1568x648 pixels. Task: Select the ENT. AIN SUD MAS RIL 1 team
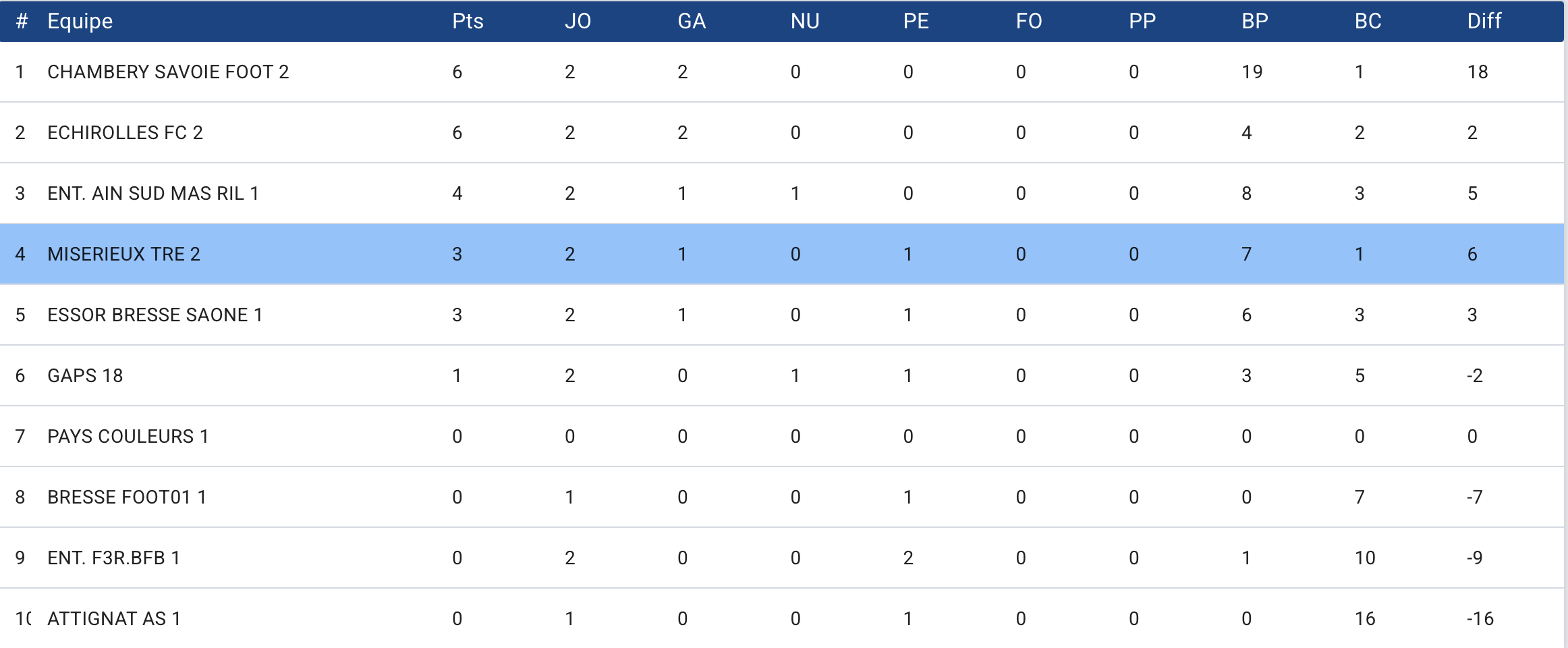click(x=153, y=193)
